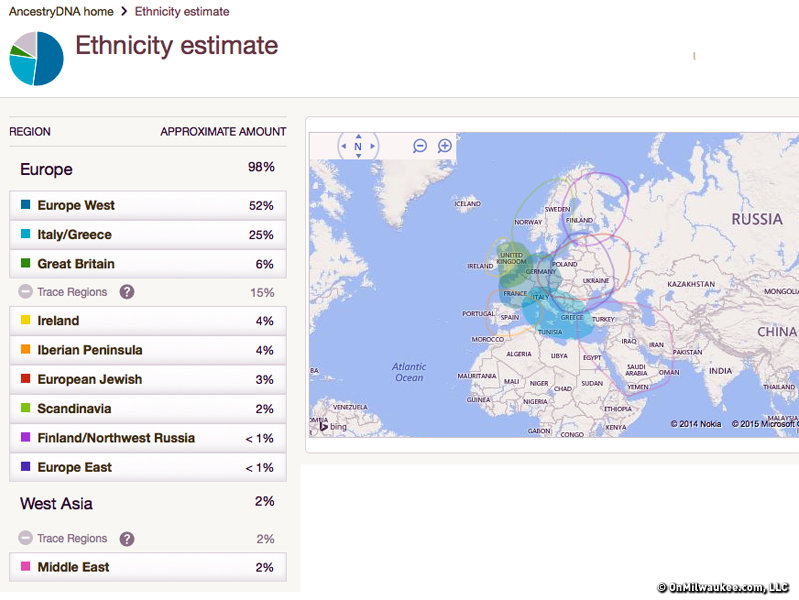Click the 2014 Nokia copyright text

696,424
